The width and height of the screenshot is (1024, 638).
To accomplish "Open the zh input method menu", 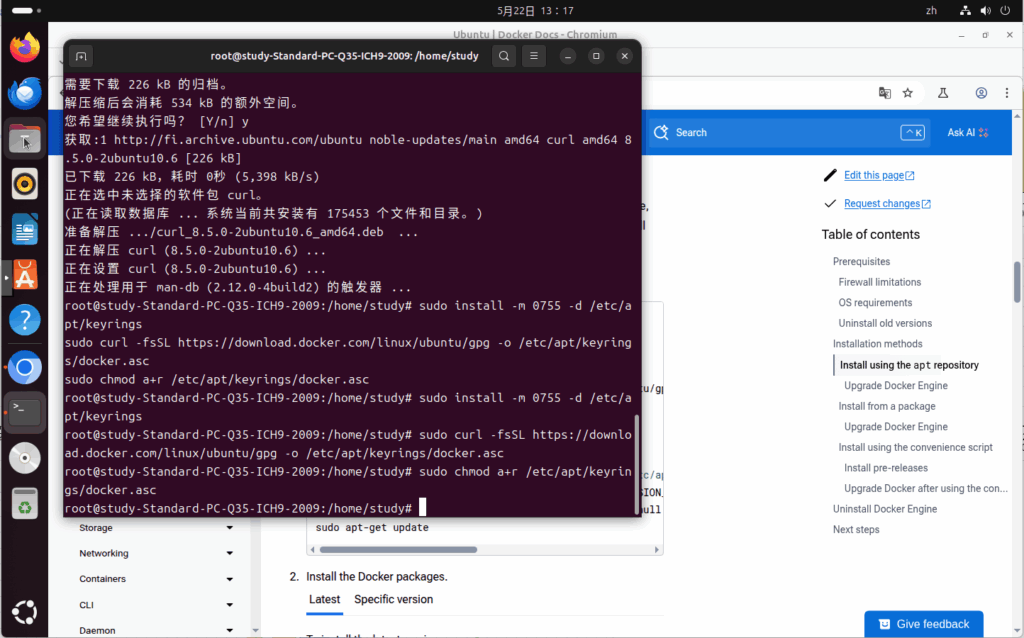I will pos(931,10).
